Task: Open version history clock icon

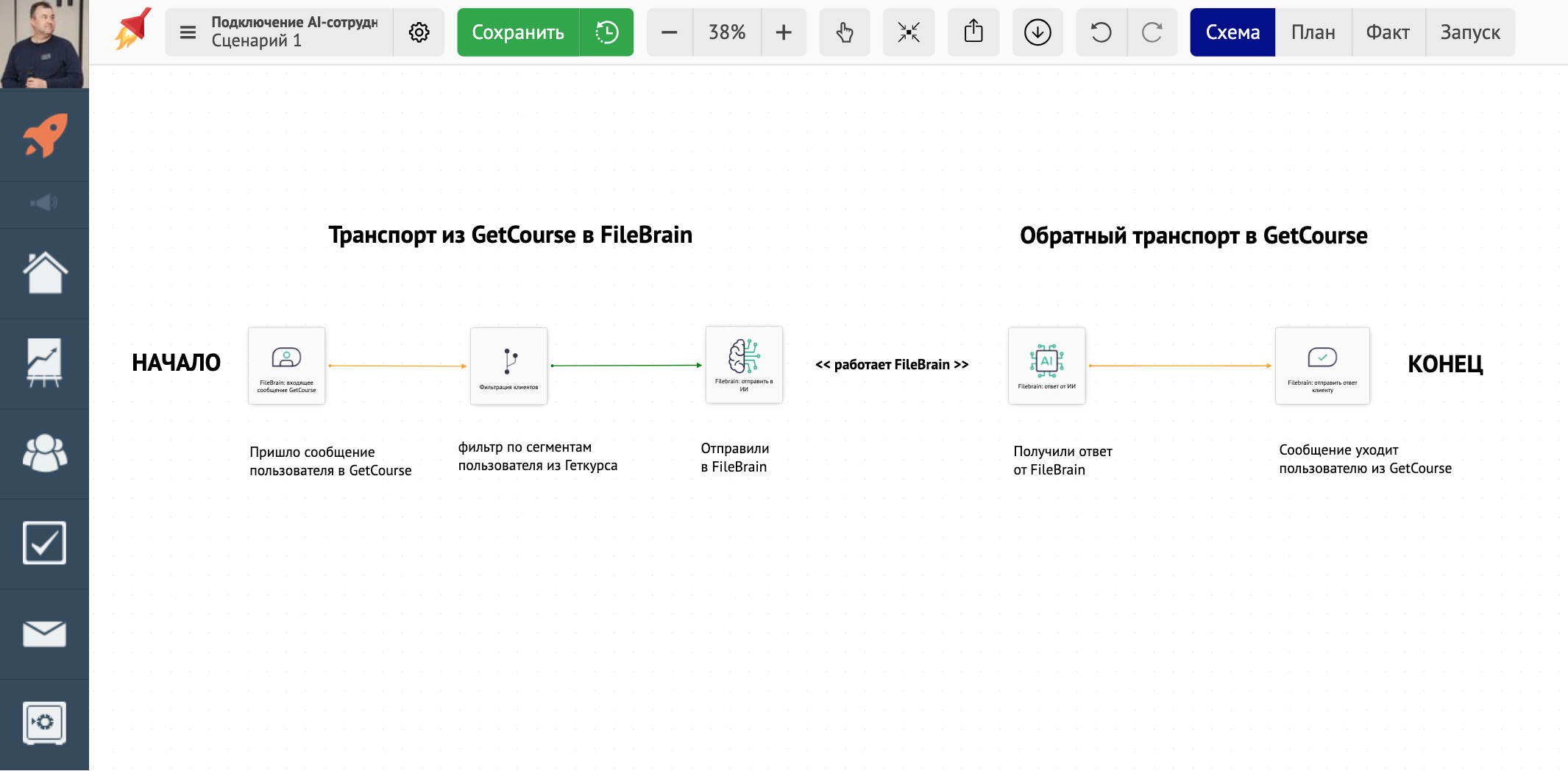Action: [606, 32]
